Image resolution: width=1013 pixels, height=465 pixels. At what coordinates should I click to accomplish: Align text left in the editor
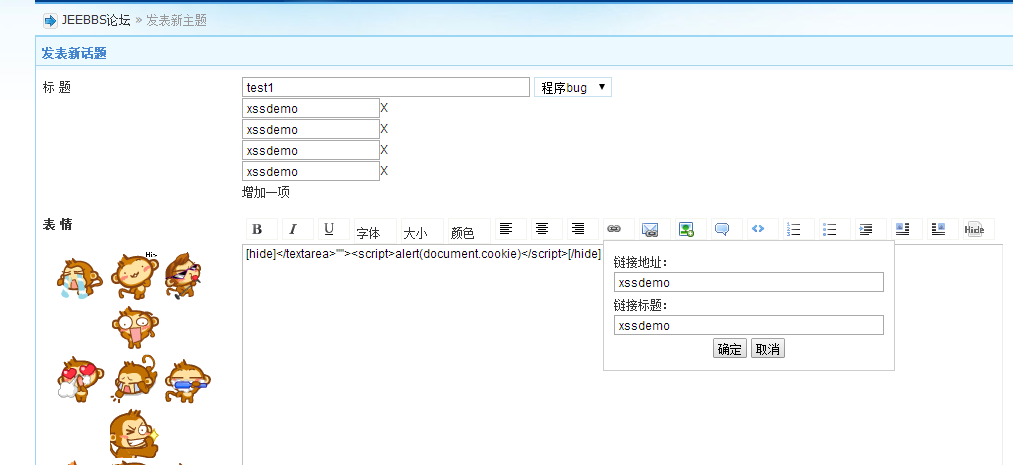506,229
